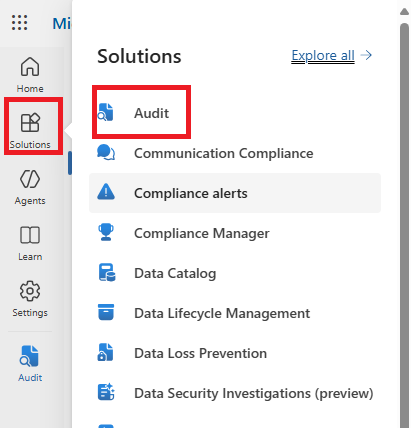Click the Communication Compliance chat icon

(x=106, y=152)
